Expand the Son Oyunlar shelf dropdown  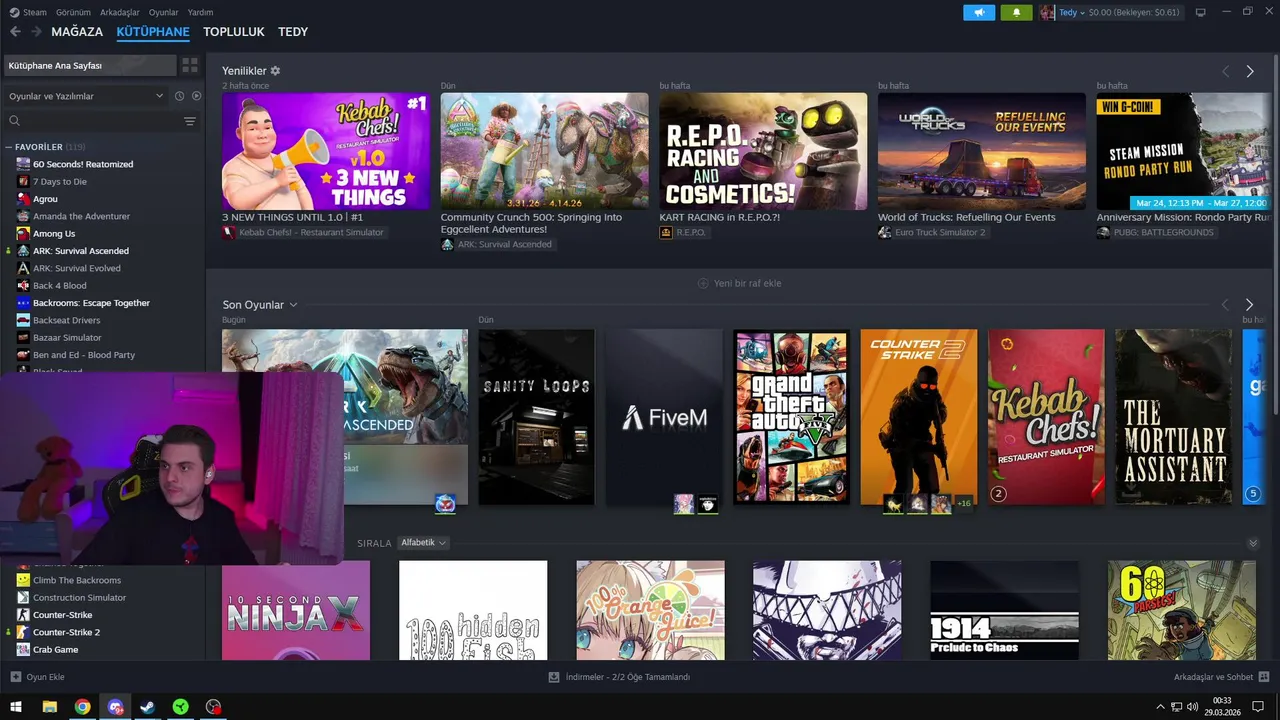coord(293,304)
